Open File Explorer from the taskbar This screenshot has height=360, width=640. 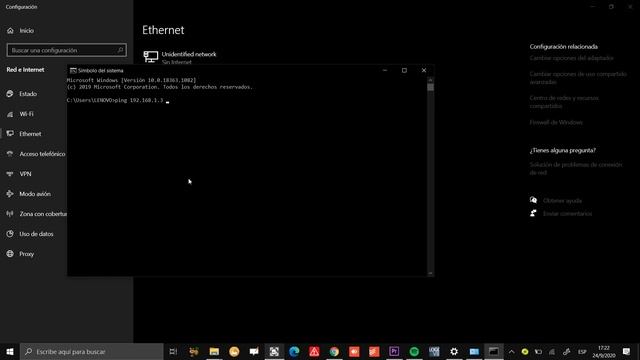point(214,351)
